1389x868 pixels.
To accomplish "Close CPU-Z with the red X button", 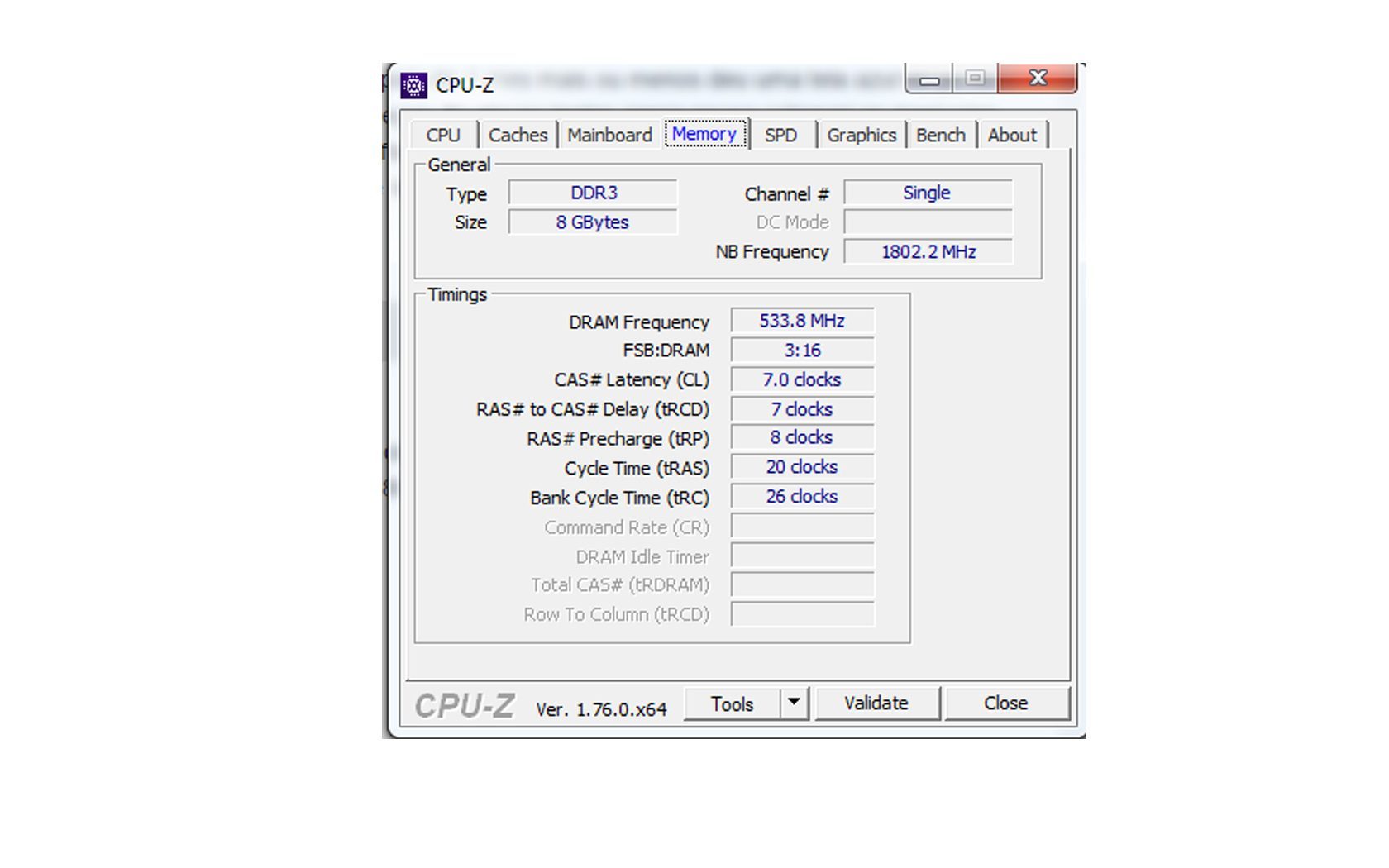I will pyautogui.click(x=1038, y=78).
